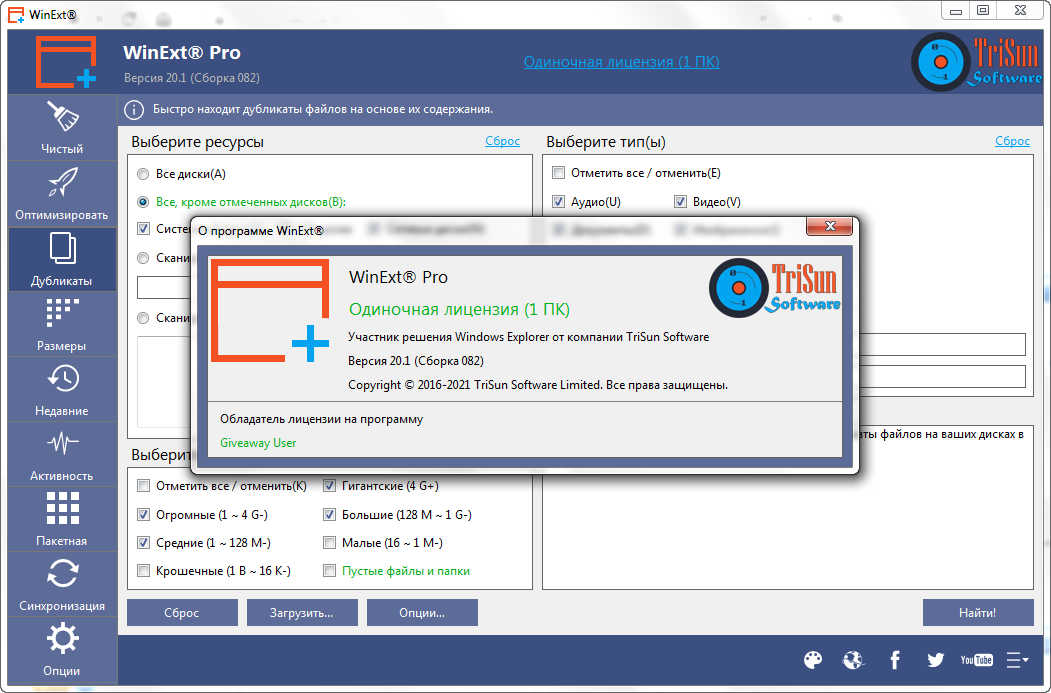Open the Пакетная batch grid icon
This screenshot has height=693, width=1051.
62,508
